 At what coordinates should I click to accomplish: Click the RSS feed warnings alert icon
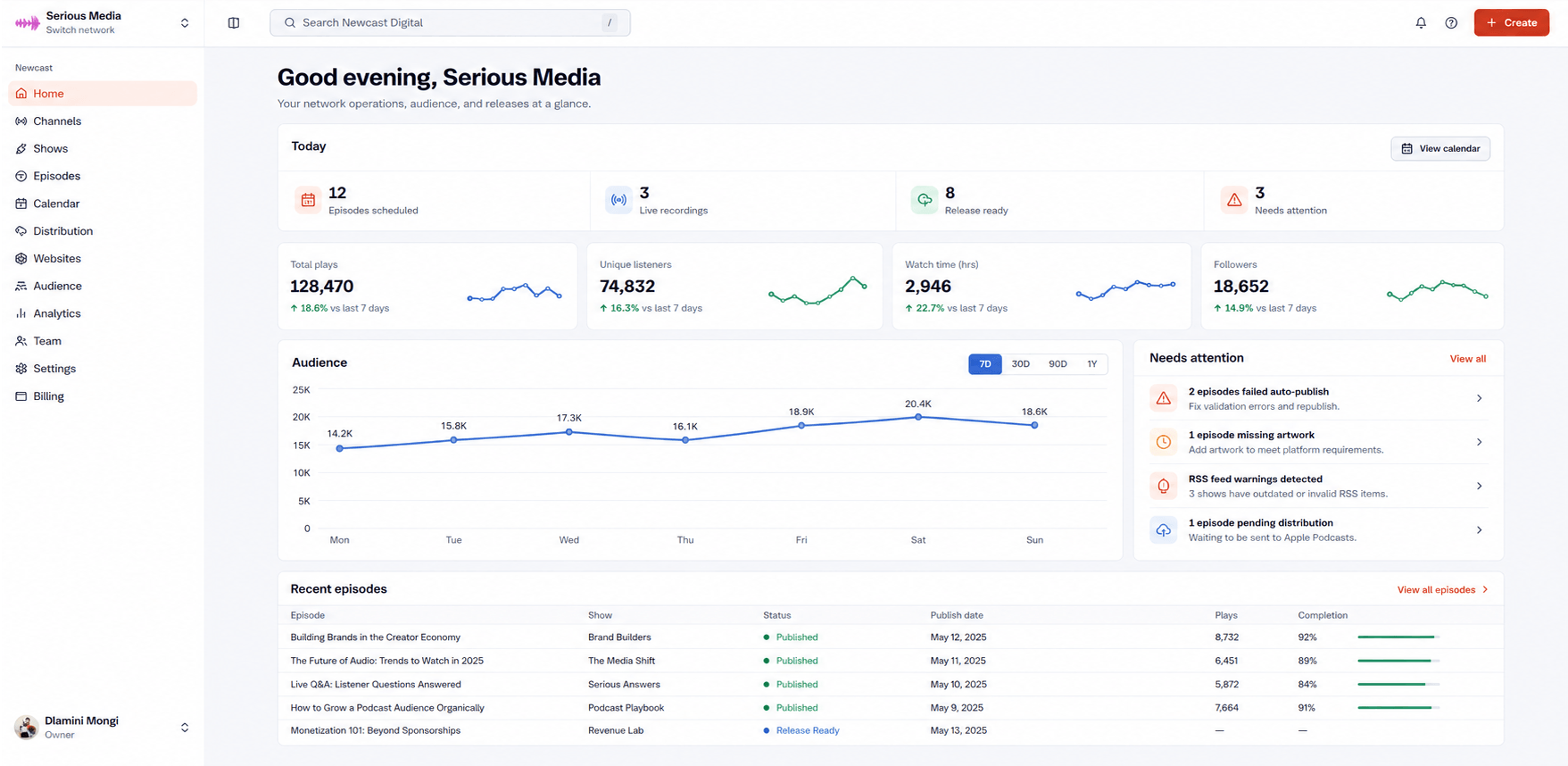[x=1164, y=486]
